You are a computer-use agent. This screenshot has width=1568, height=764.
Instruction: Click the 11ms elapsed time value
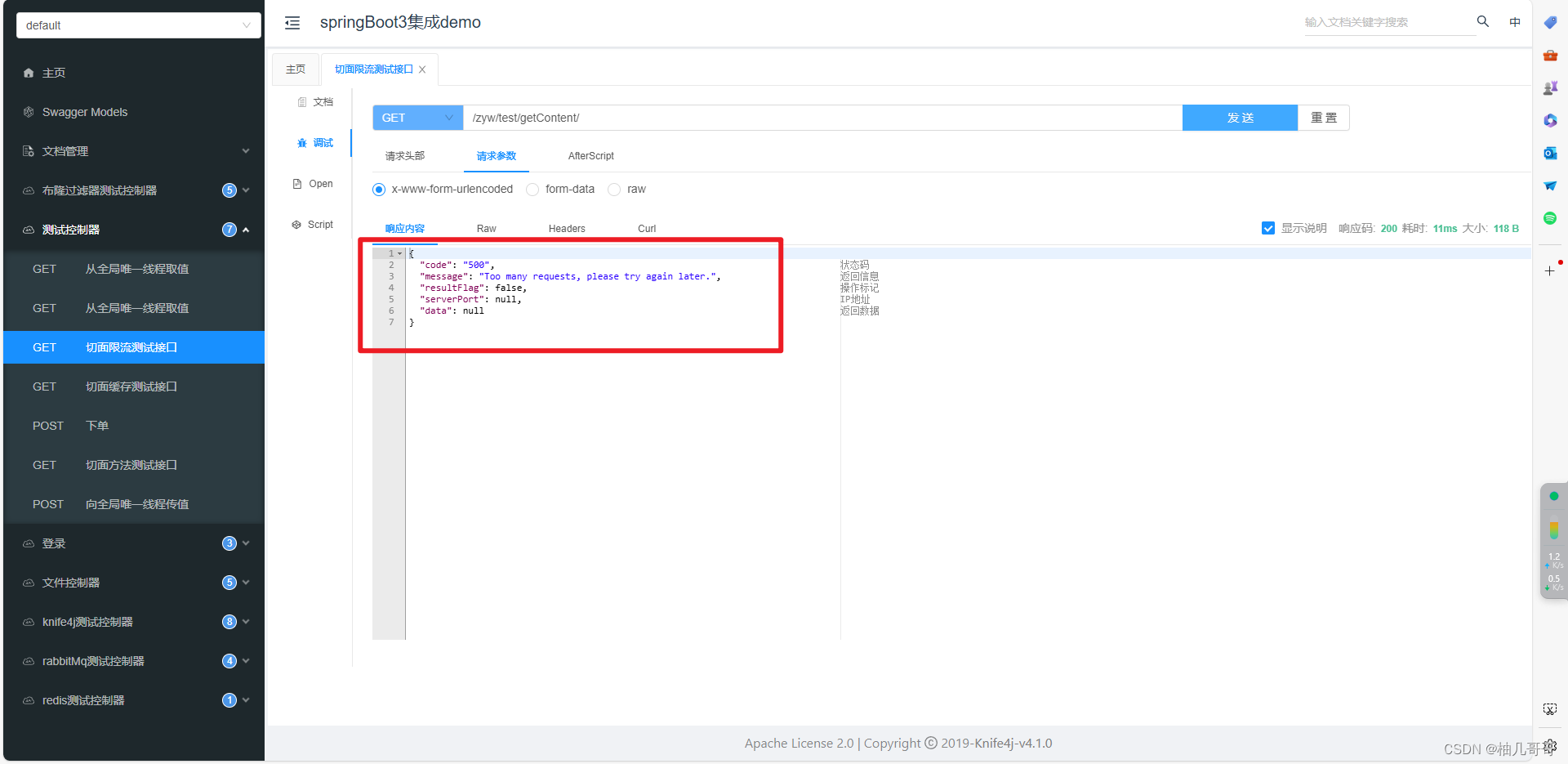pos(1445,229)
